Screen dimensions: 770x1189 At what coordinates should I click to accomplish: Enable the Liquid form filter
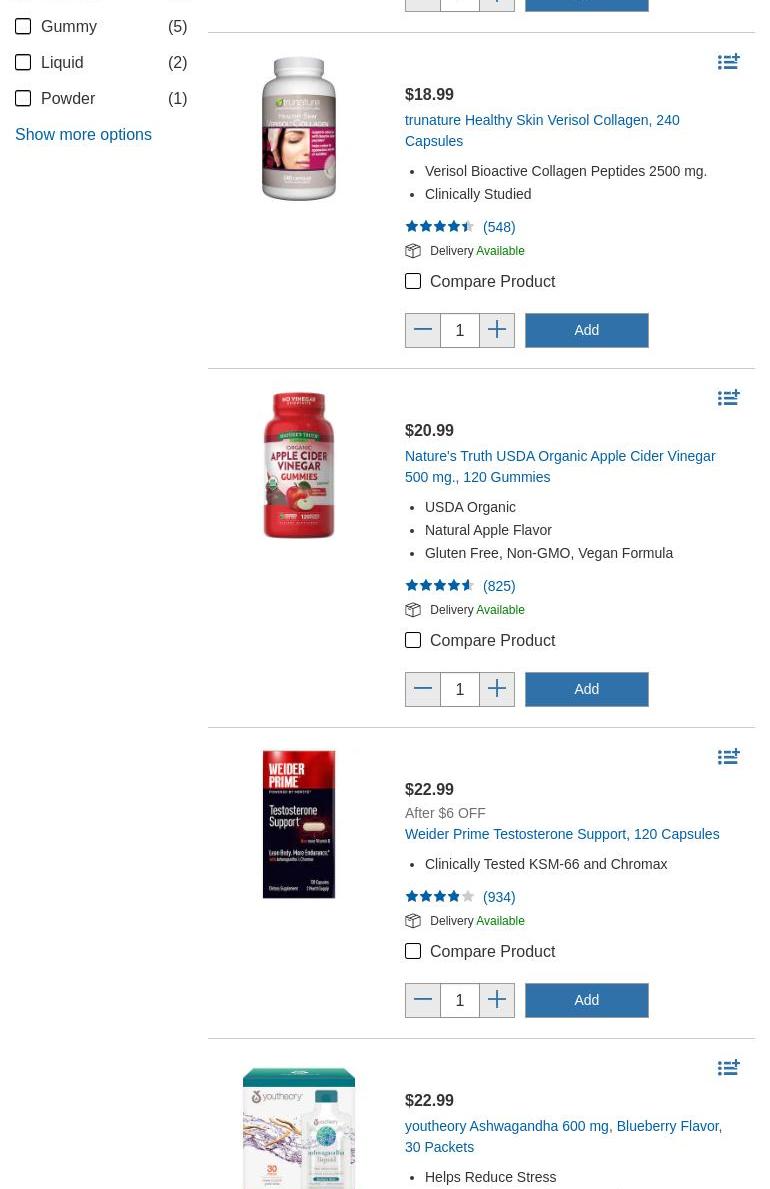(23, 62)
